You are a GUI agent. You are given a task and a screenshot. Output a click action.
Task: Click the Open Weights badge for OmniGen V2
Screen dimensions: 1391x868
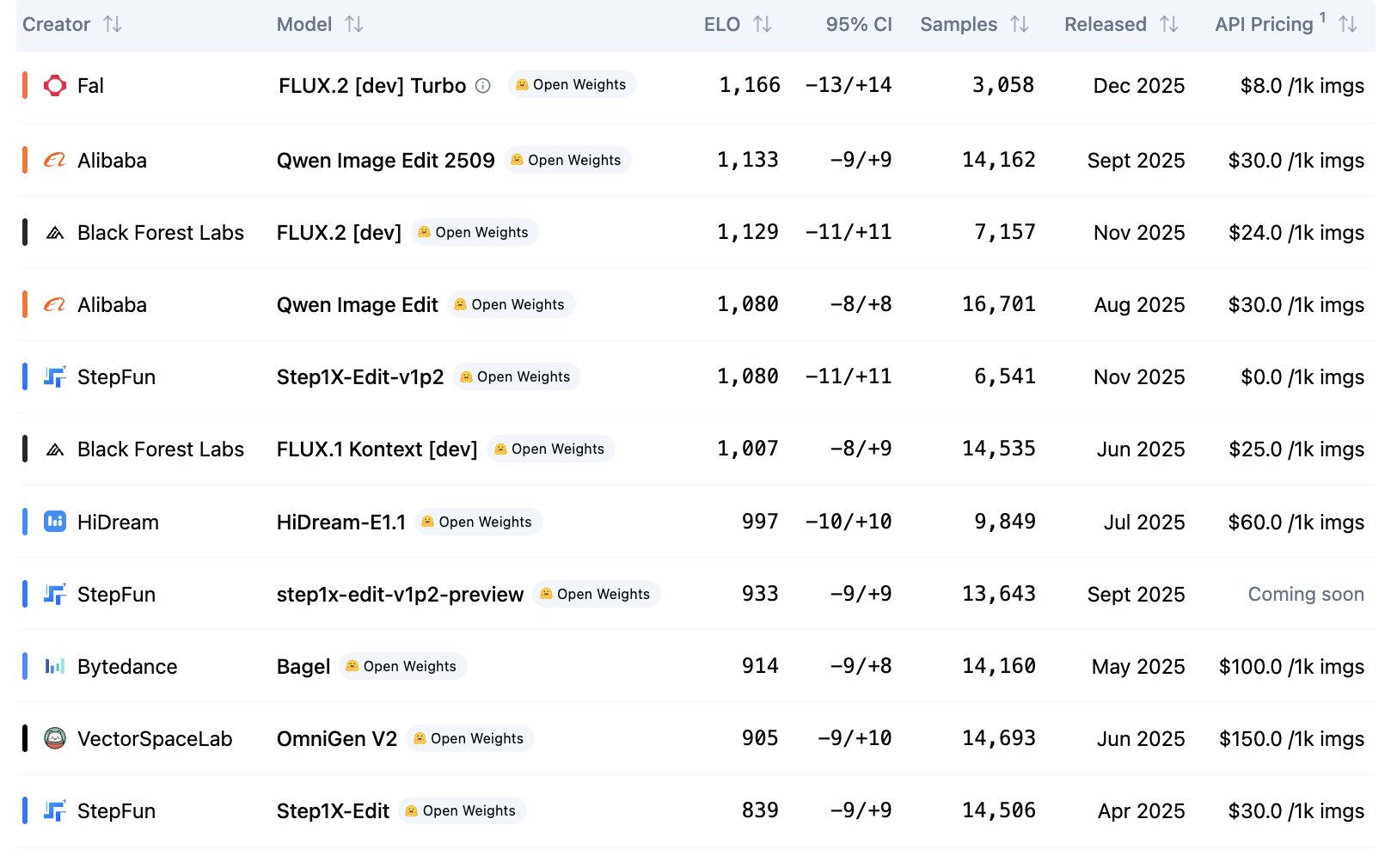tap(470, 738)
